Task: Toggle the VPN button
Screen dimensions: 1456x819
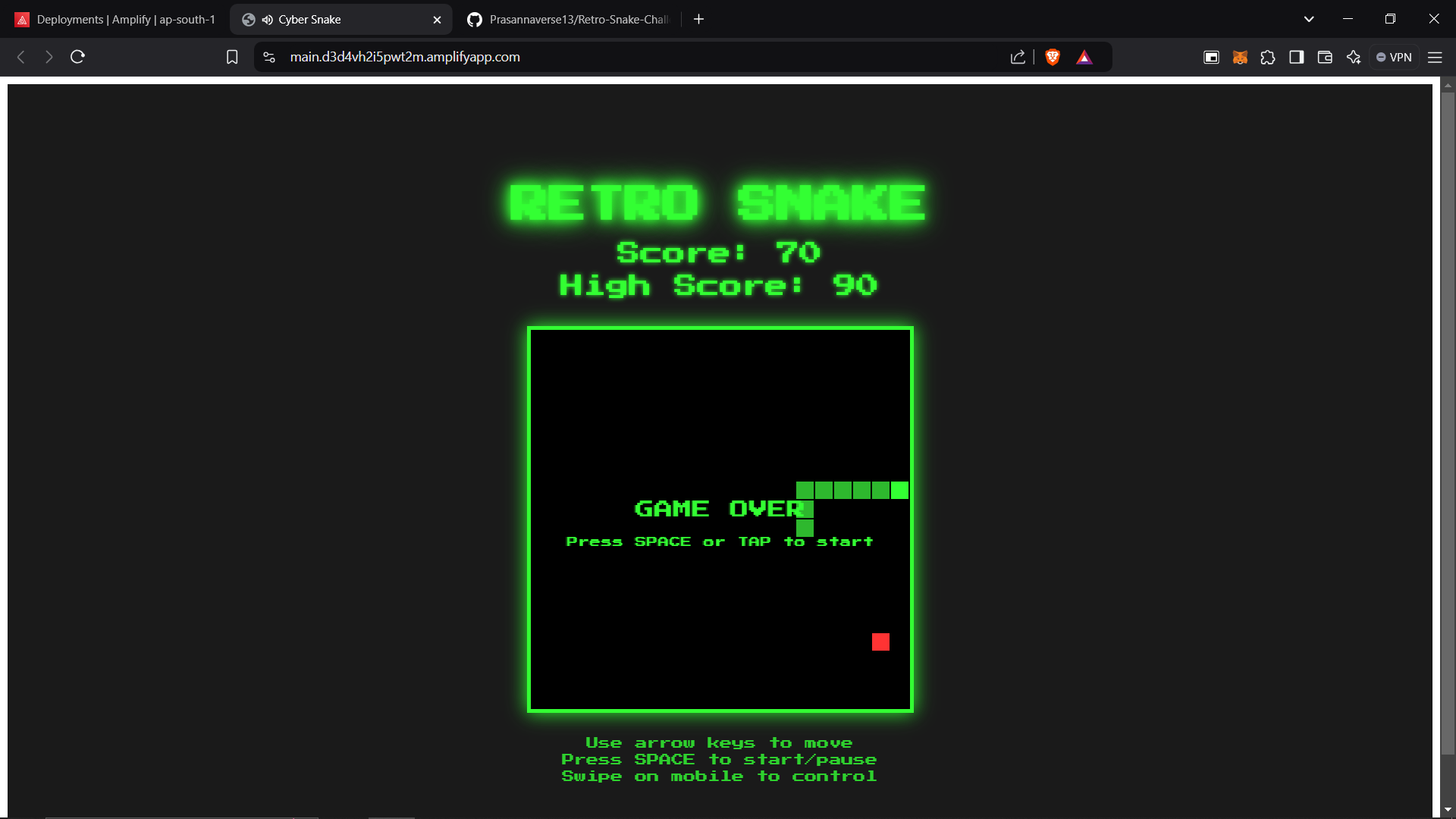Action: pos(1394,57)
